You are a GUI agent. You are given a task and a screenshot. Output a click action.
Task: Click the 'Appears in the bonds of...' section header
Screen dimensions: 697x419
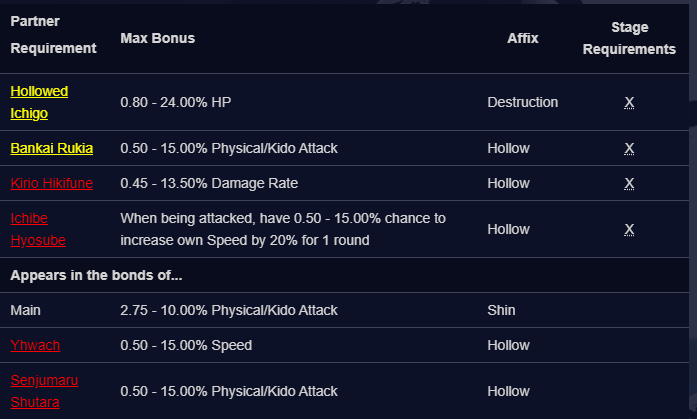(96, 275)
